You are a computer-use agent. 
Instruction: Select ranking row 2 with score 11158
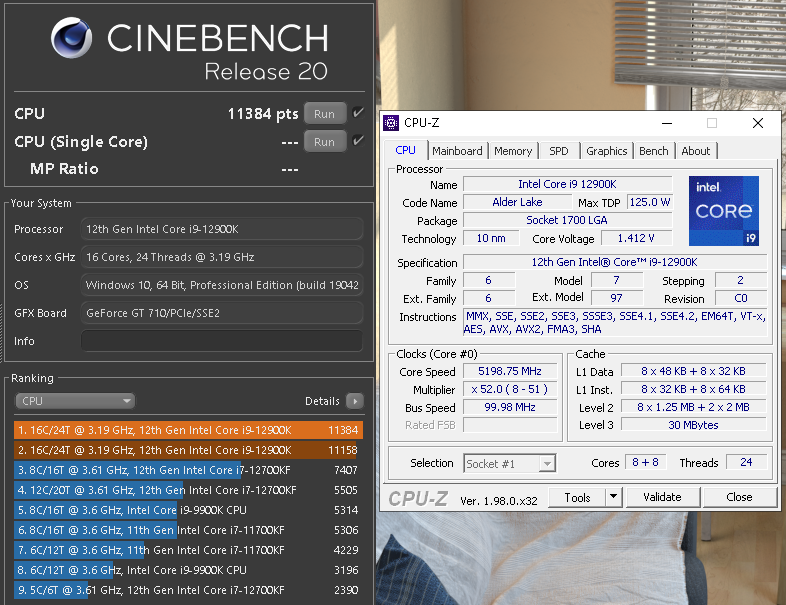[188, 450]
